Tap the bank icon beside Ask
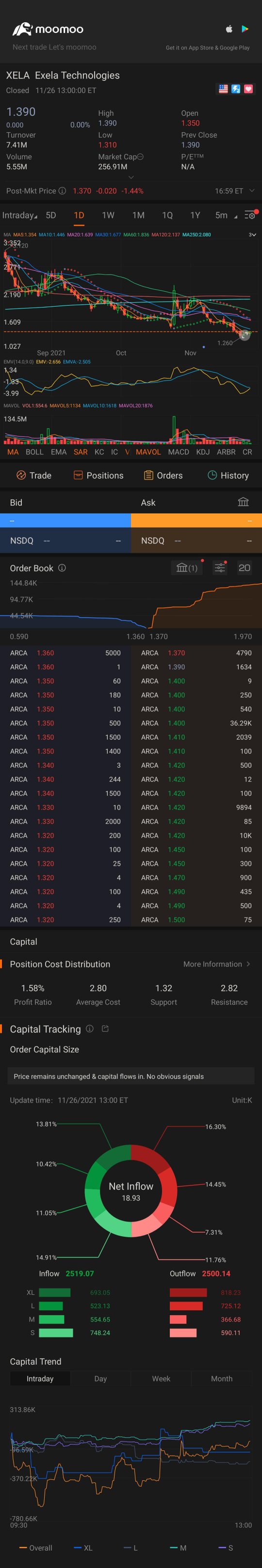 coord(243,502)
